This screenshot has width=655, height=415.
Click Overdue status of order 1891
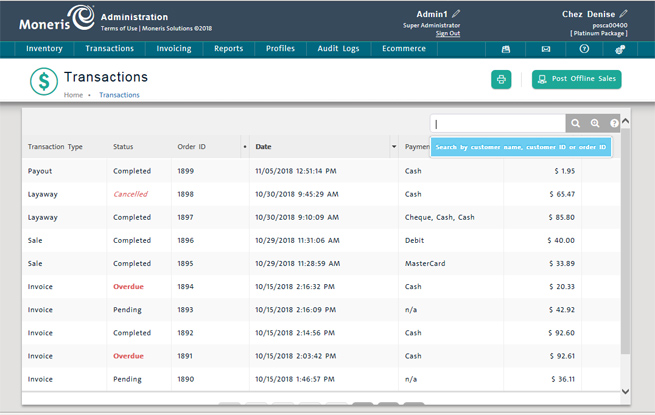(128, 356)
